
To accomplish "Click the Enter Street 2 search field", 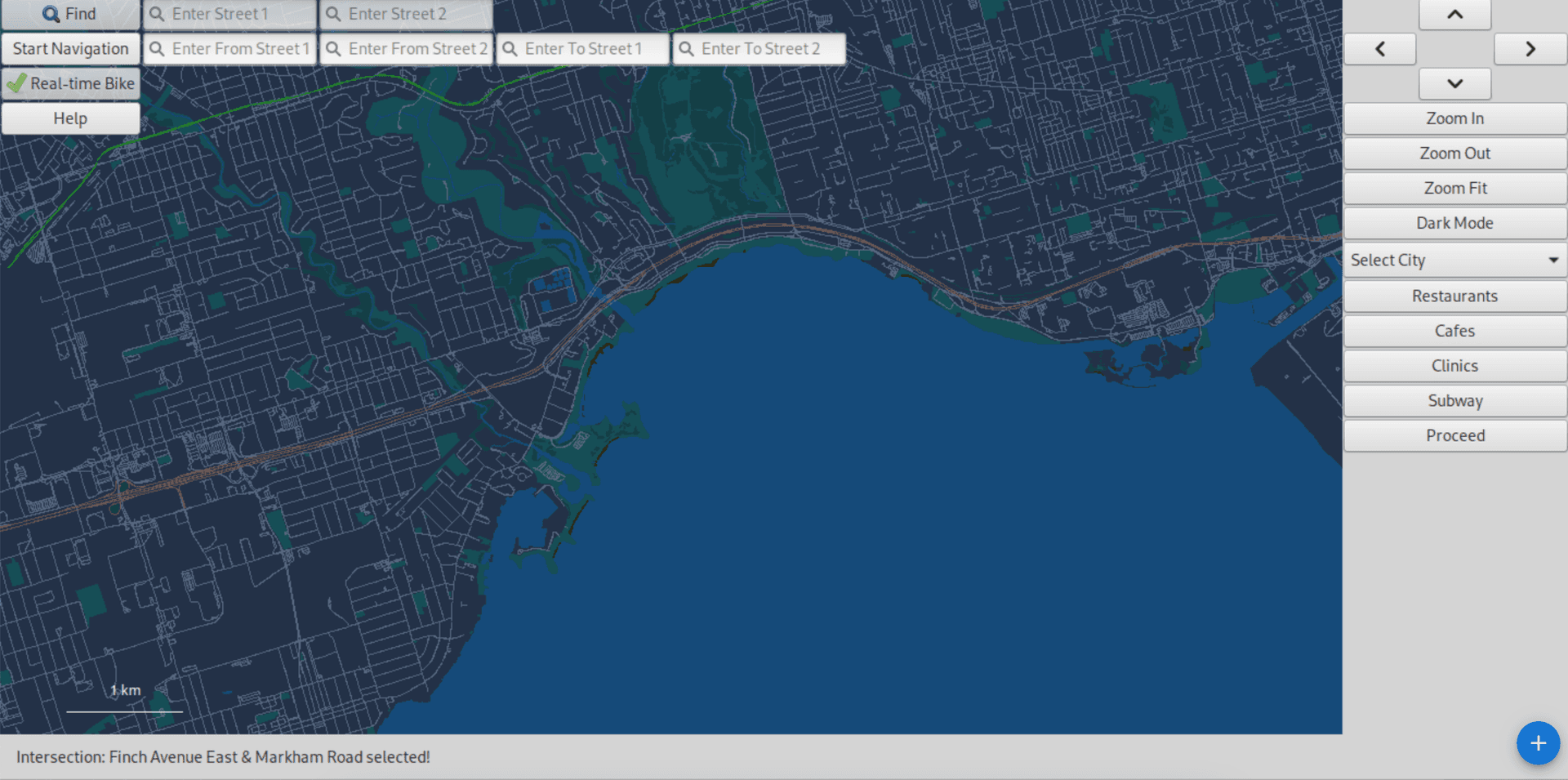I will (x=406, y=14).
